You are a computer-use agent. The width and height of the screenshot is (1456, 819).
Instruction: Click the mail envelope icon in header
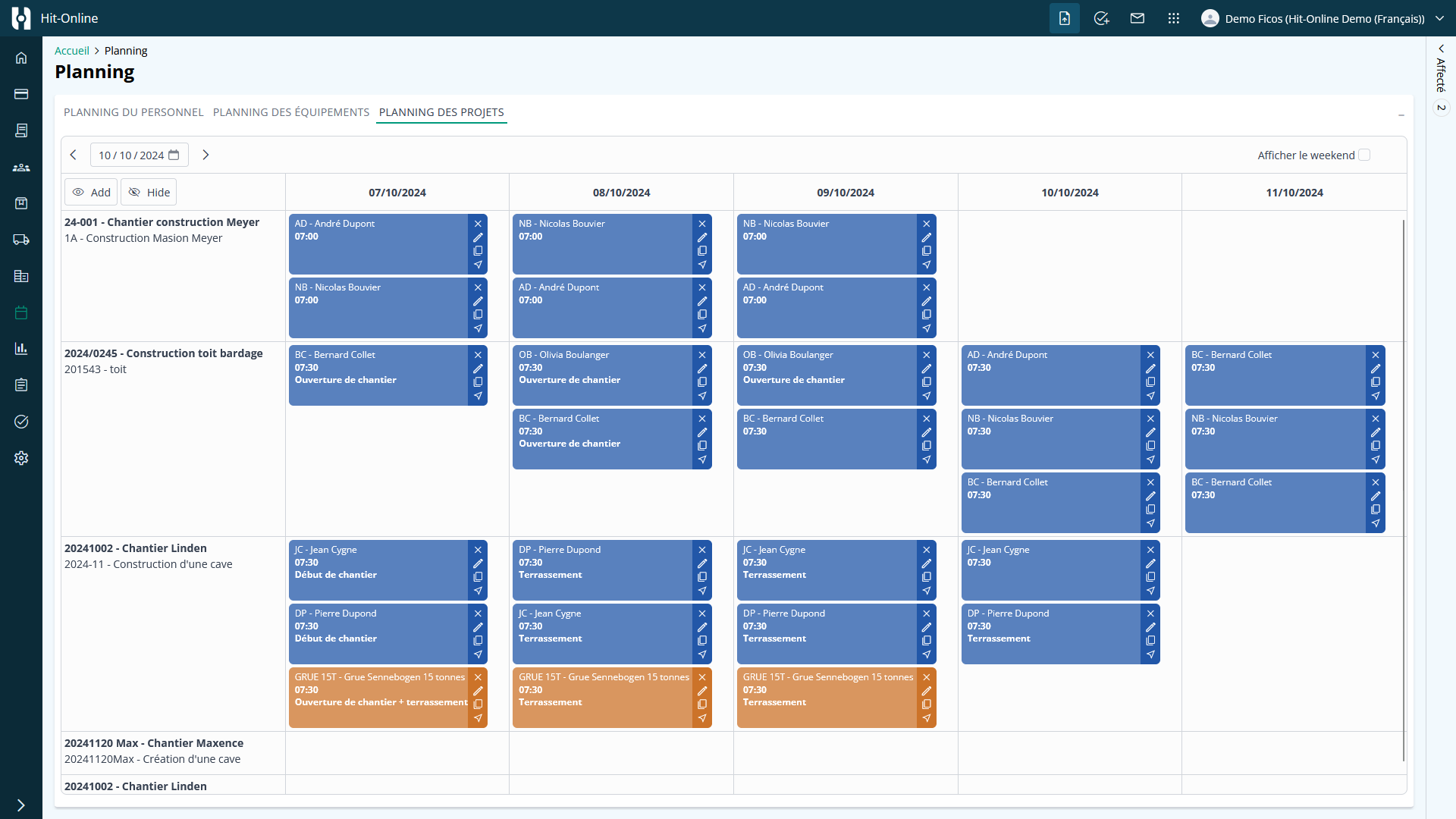[1137, 18]
